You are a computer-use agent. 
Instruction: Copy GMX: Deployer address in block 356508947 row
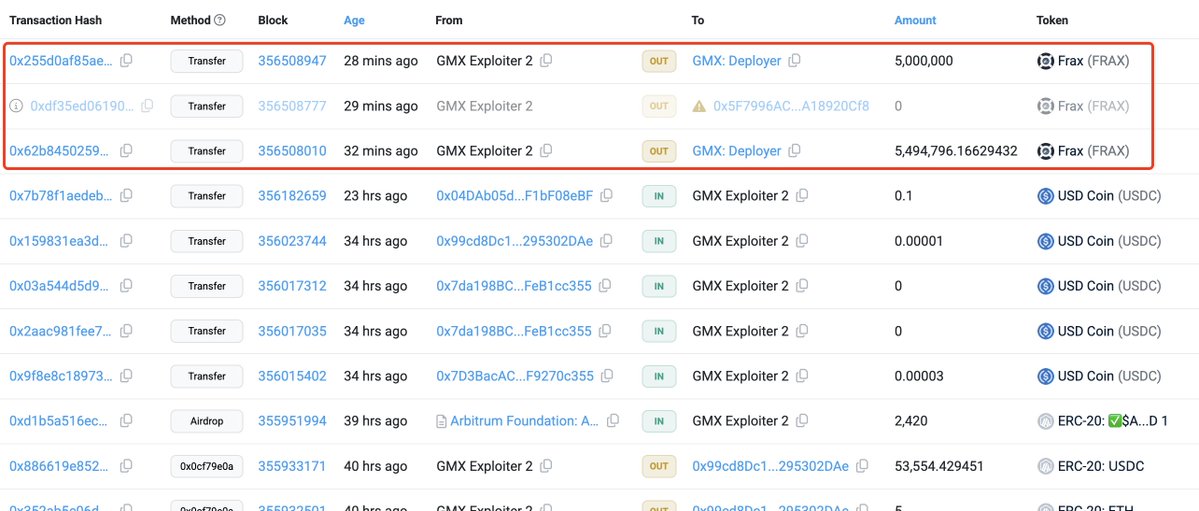click(794, 60)
